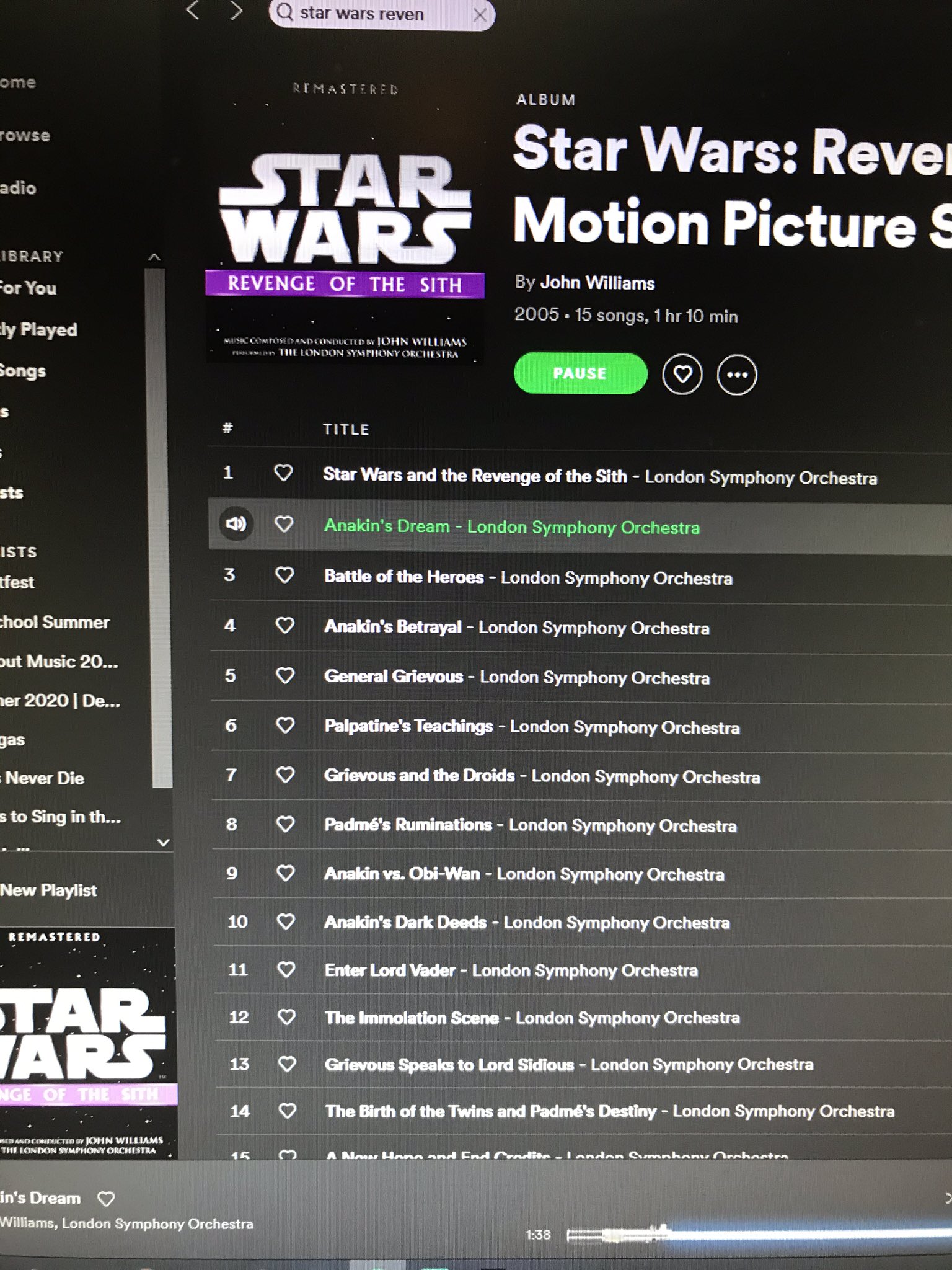Image resolution: width=952 pixels, height=1270 pixels.
Task: Select track title 'The Immolation Scene'
Action: click(412, 1018)
